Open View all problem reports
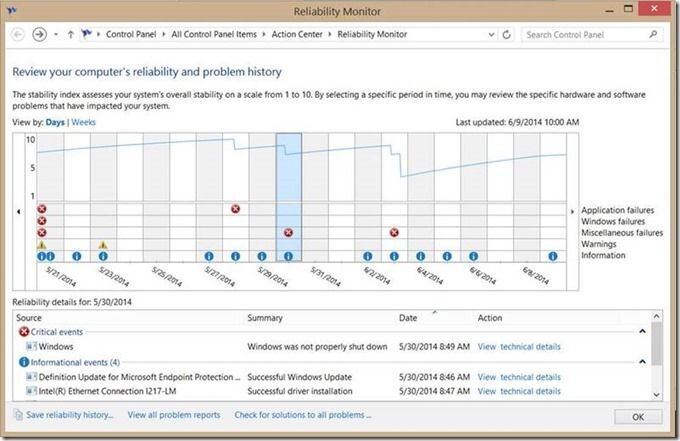The width and height of the screenshot is (680, 441). [x=174, y=415]
